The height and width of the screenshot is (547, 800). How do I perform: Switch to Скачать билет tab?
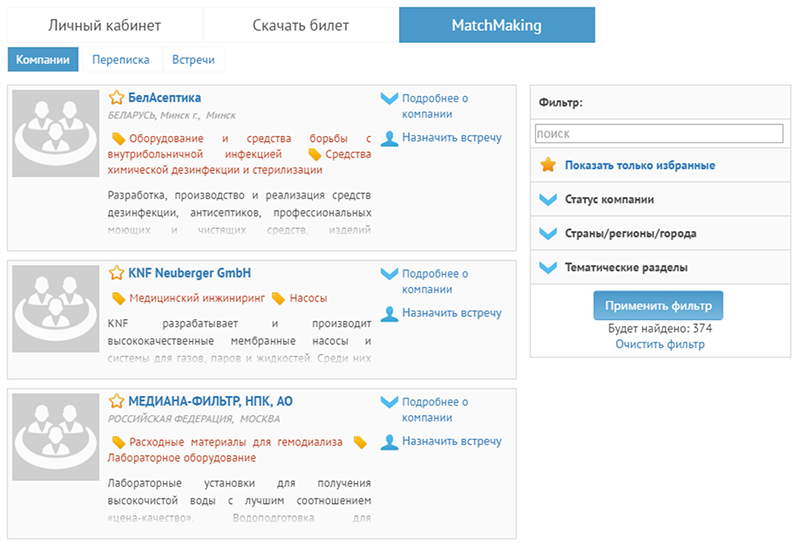tap(300, 25)
